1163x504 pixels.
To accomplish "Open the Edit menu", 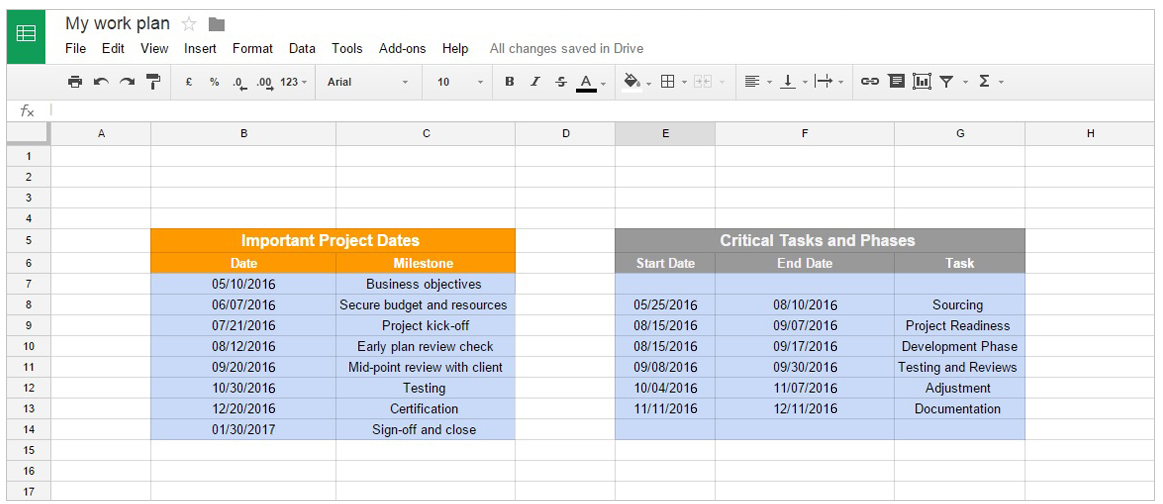I will coord(113,49).
